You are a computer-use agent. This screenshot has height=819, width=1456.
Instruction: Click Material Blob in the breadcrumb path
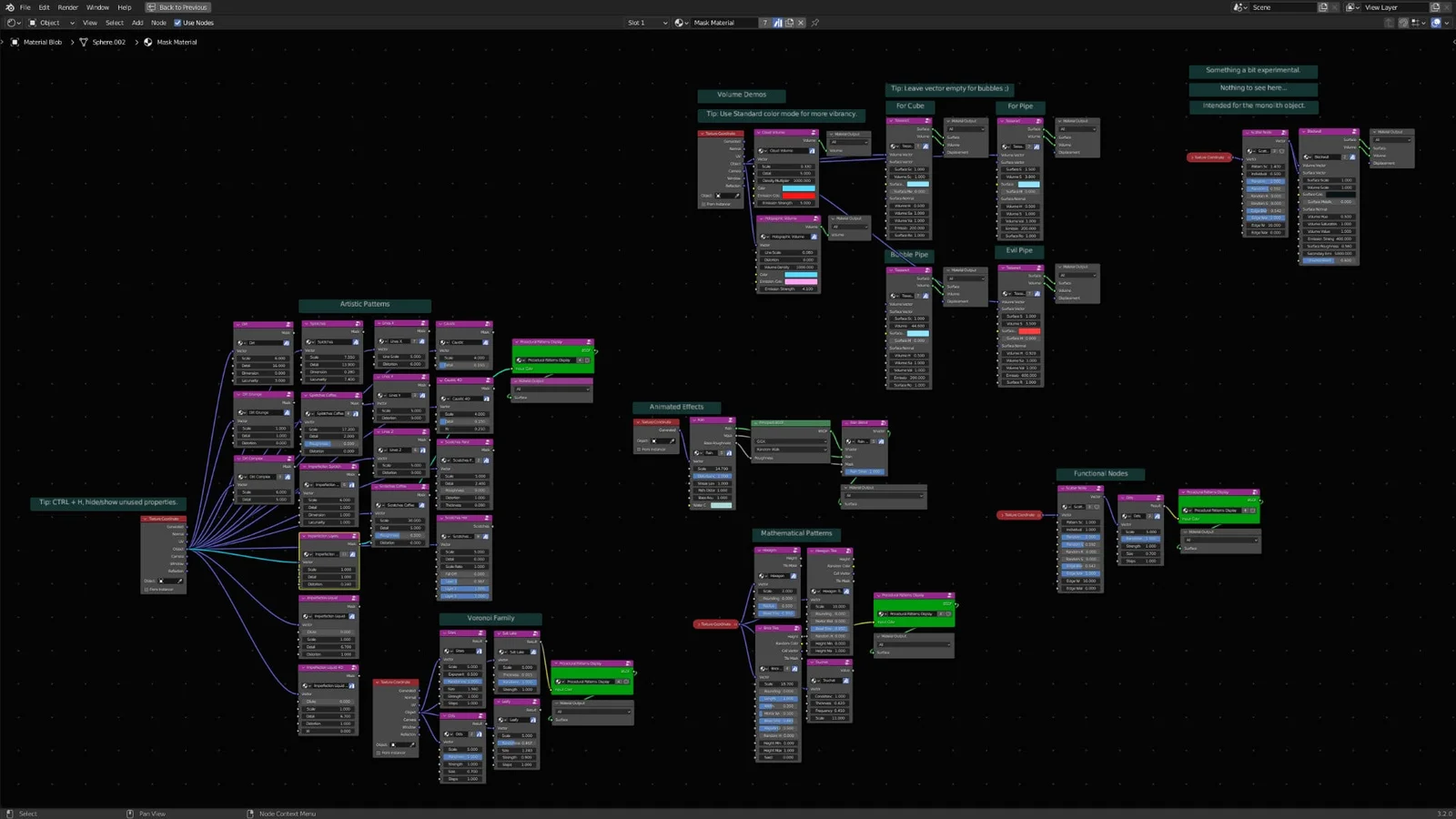41,42
